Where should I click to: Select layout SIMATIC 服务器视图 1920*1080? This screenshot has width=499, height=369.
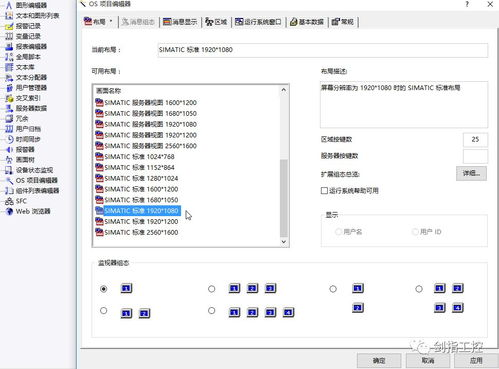click(x=146, y=124)
